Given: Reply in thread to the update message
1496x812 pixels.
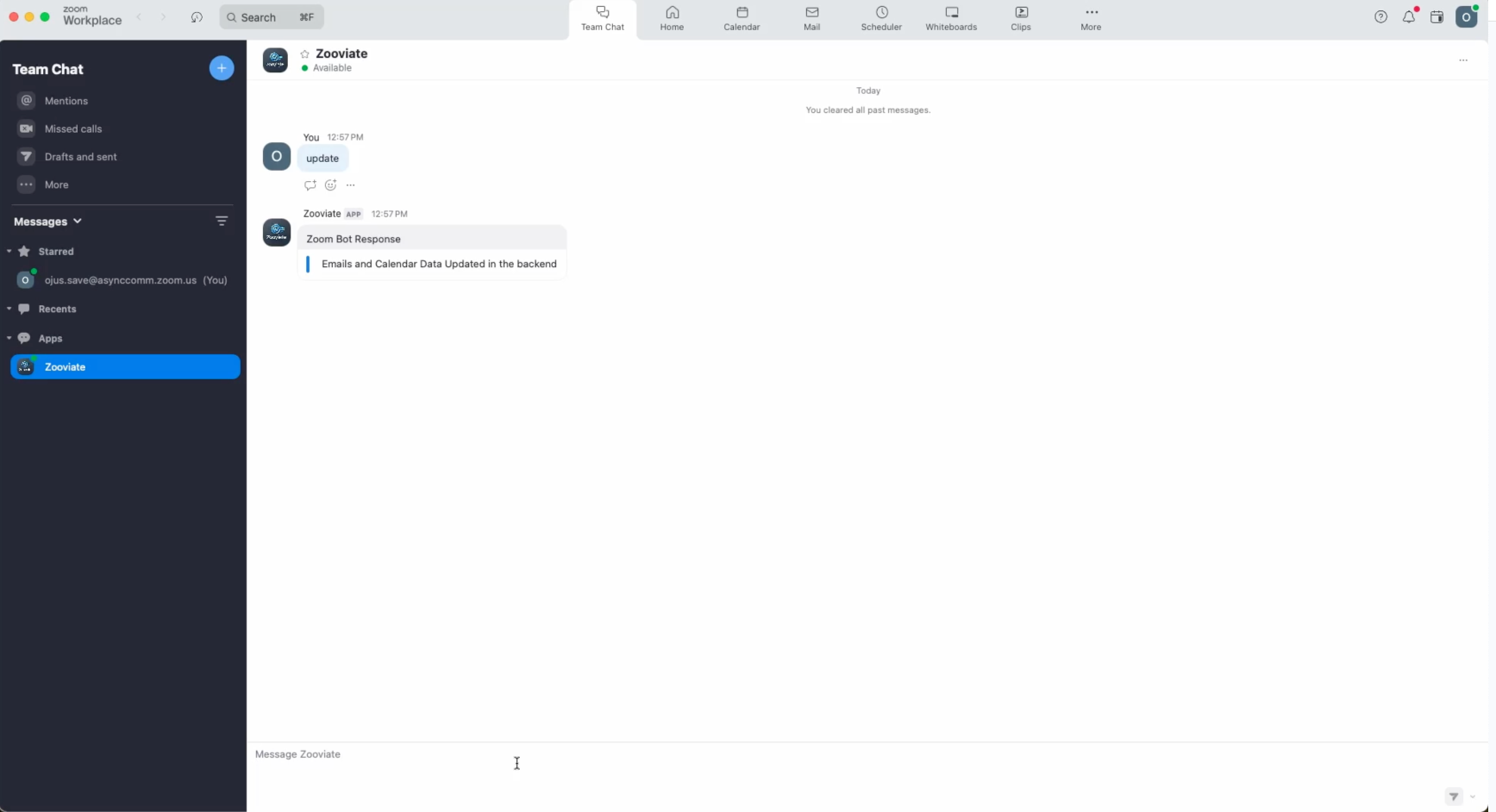Looking at the screenshot, I should point(310,185).
